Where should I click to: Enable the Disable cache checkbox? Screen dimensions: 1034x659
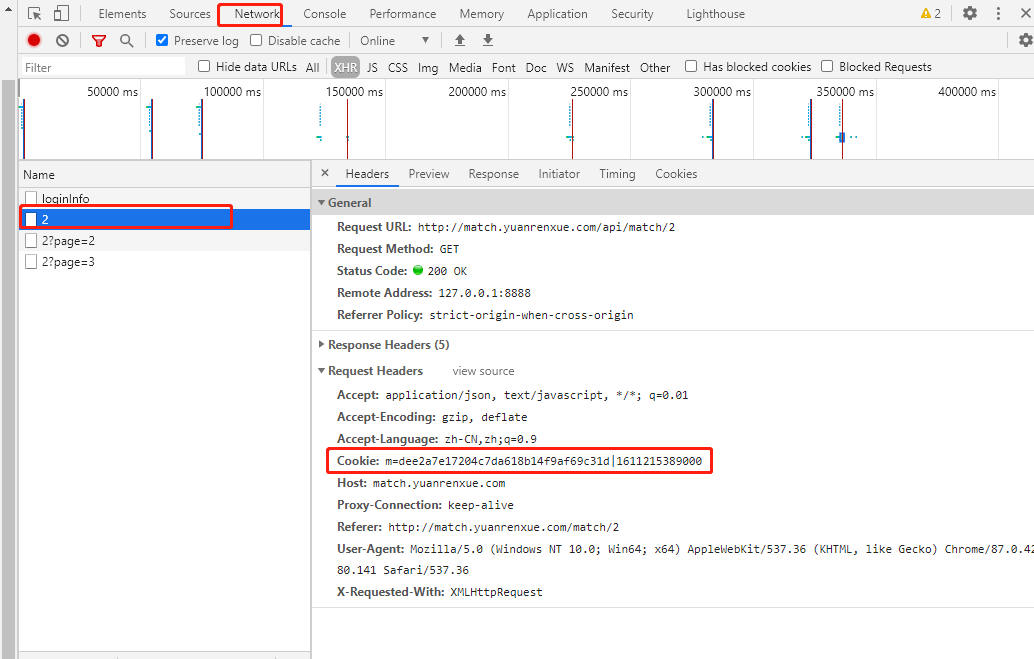(256, 40)
